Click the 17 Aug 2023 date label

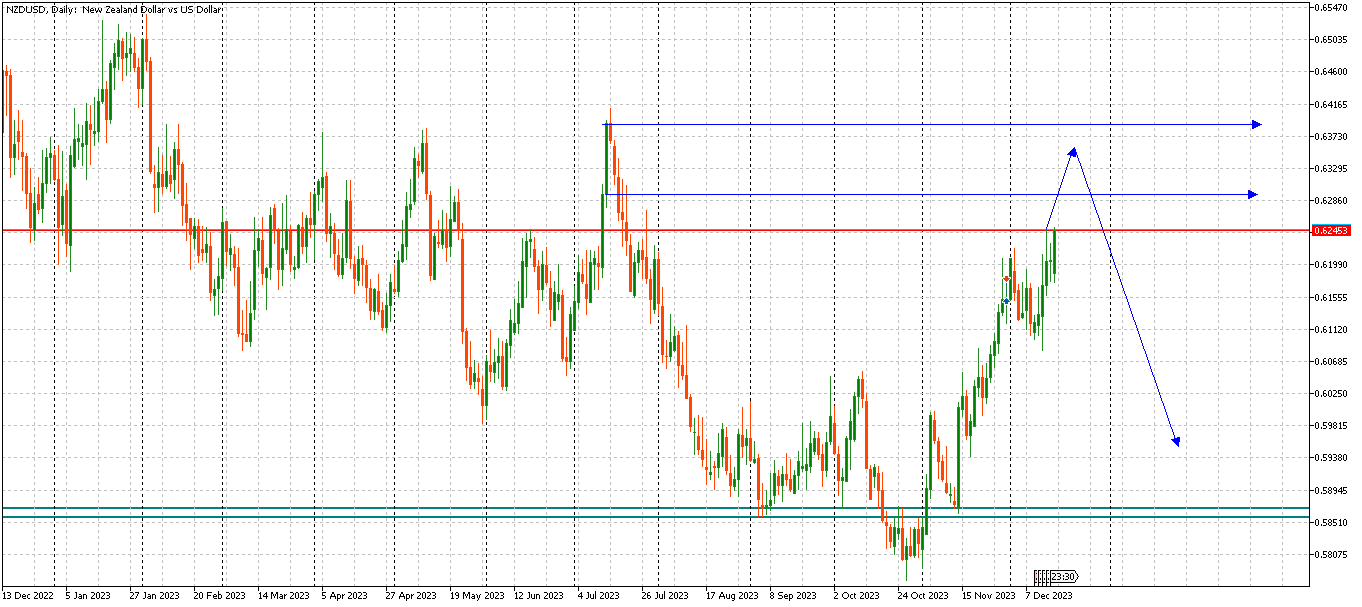point(732,595)
